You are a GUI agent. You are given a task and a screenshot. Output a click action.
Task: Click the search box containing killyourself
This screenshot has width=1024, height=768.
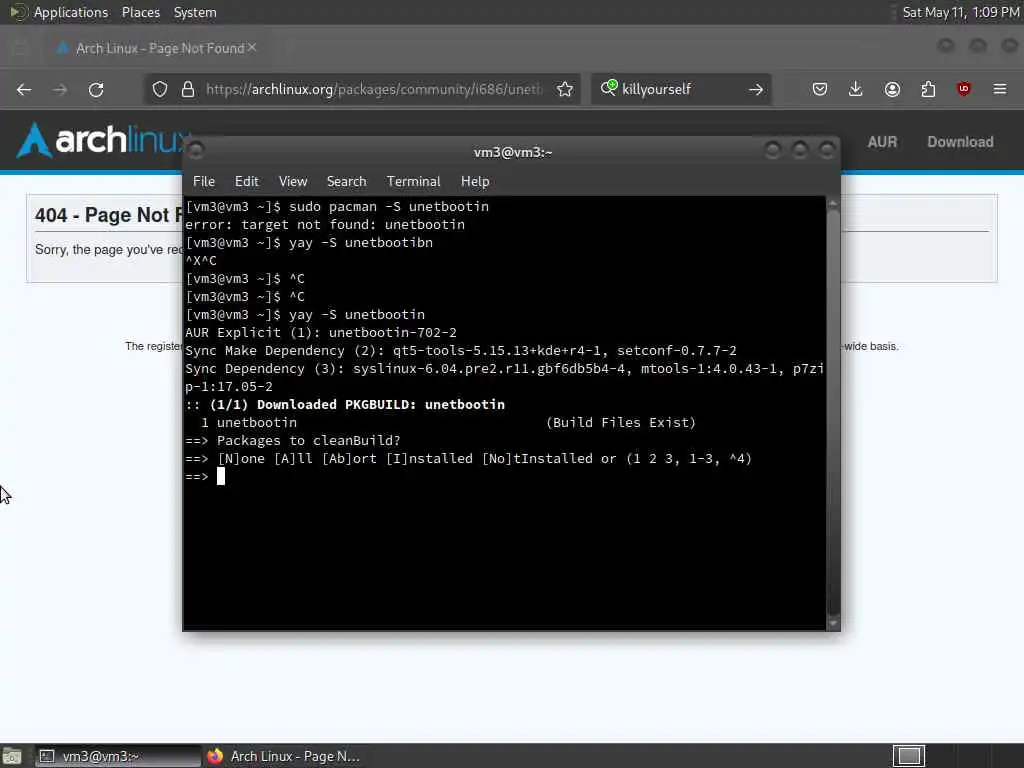pos(681,89)
